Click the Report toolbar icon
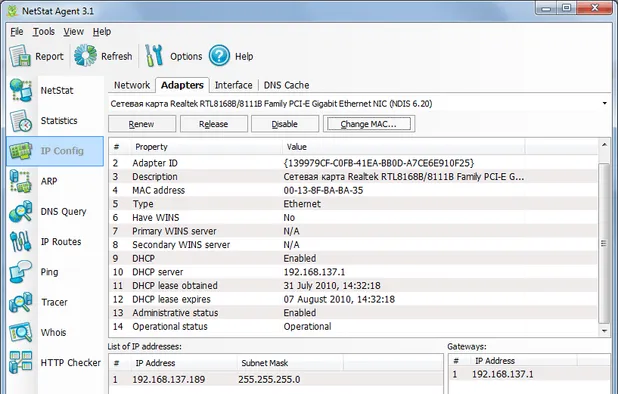This screenshot has width=618, height=394. pos(20,56)
